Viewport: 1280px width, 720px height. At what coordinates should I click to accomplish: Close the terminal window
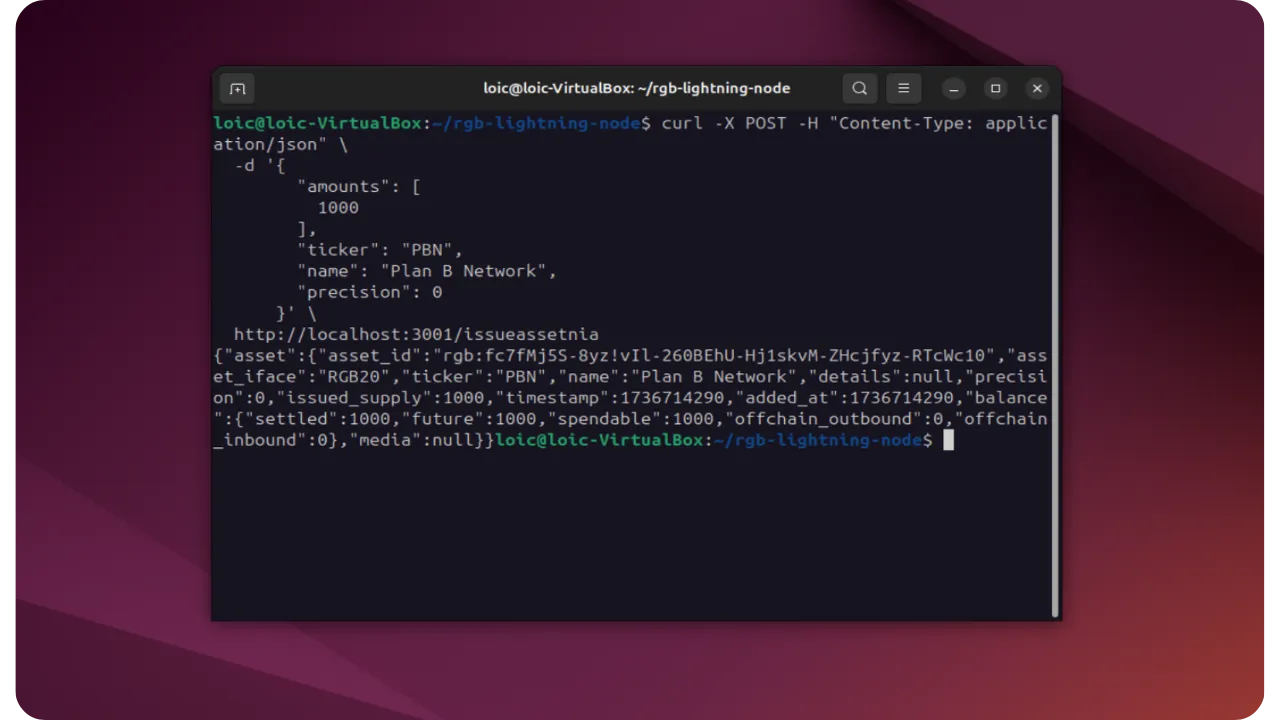pos(1037,88)
